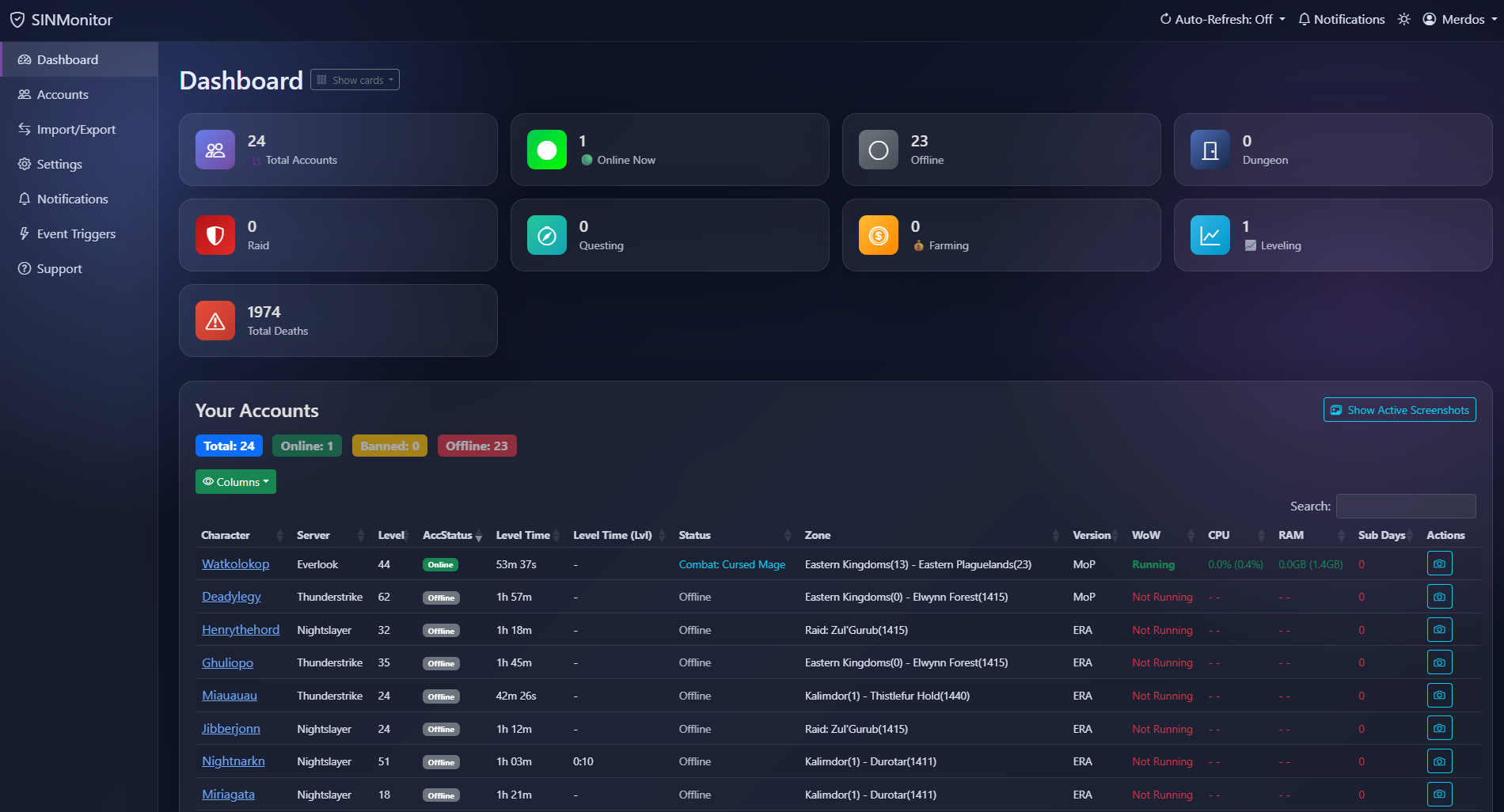Viewport: 1504px width, 812px height.
Task: Click the camera icon on the Deadylegy row
Action: [x=1439, y=596]
